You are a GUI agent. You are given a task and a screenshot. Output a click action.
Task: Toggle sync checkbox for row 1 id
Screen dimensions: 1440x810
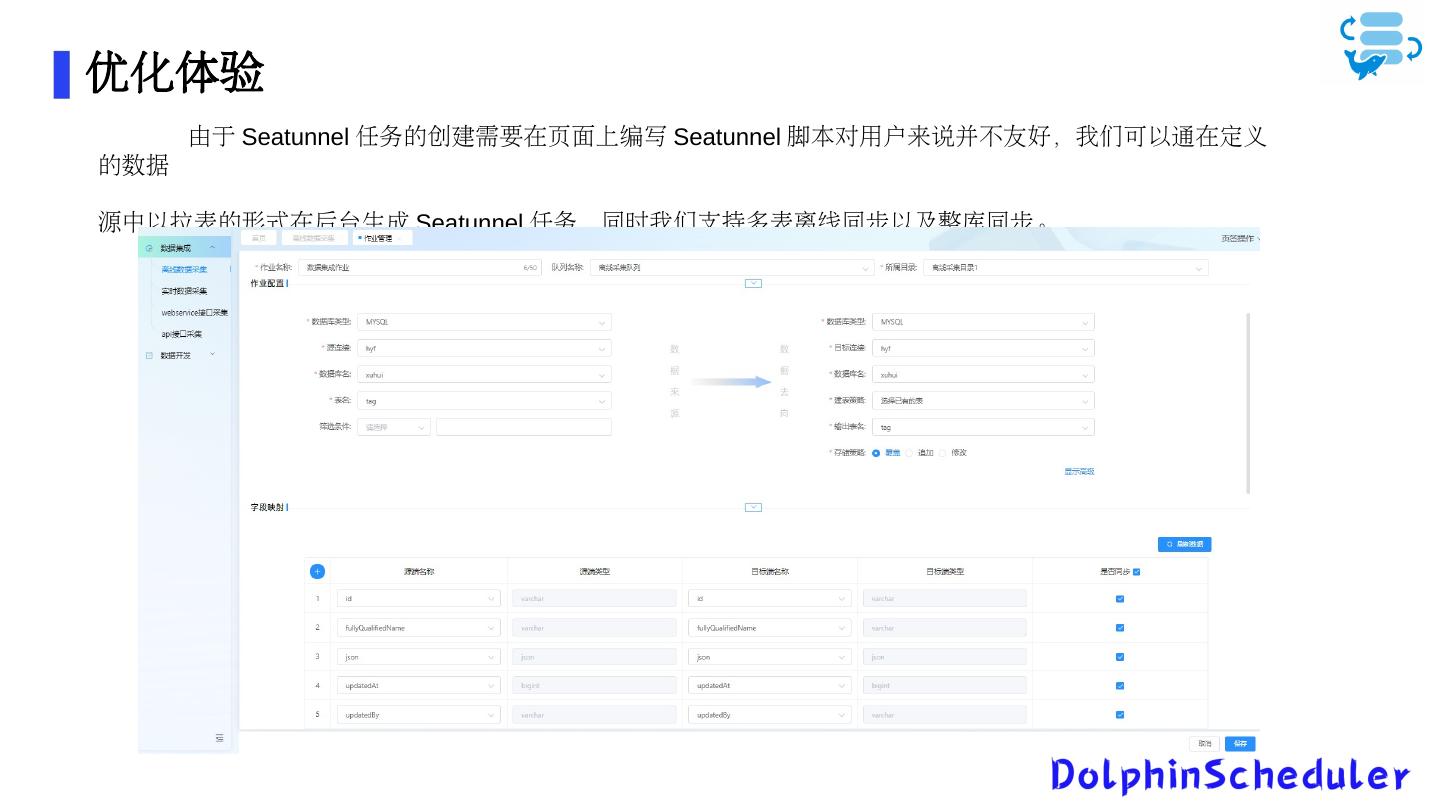click(1120, 599)
